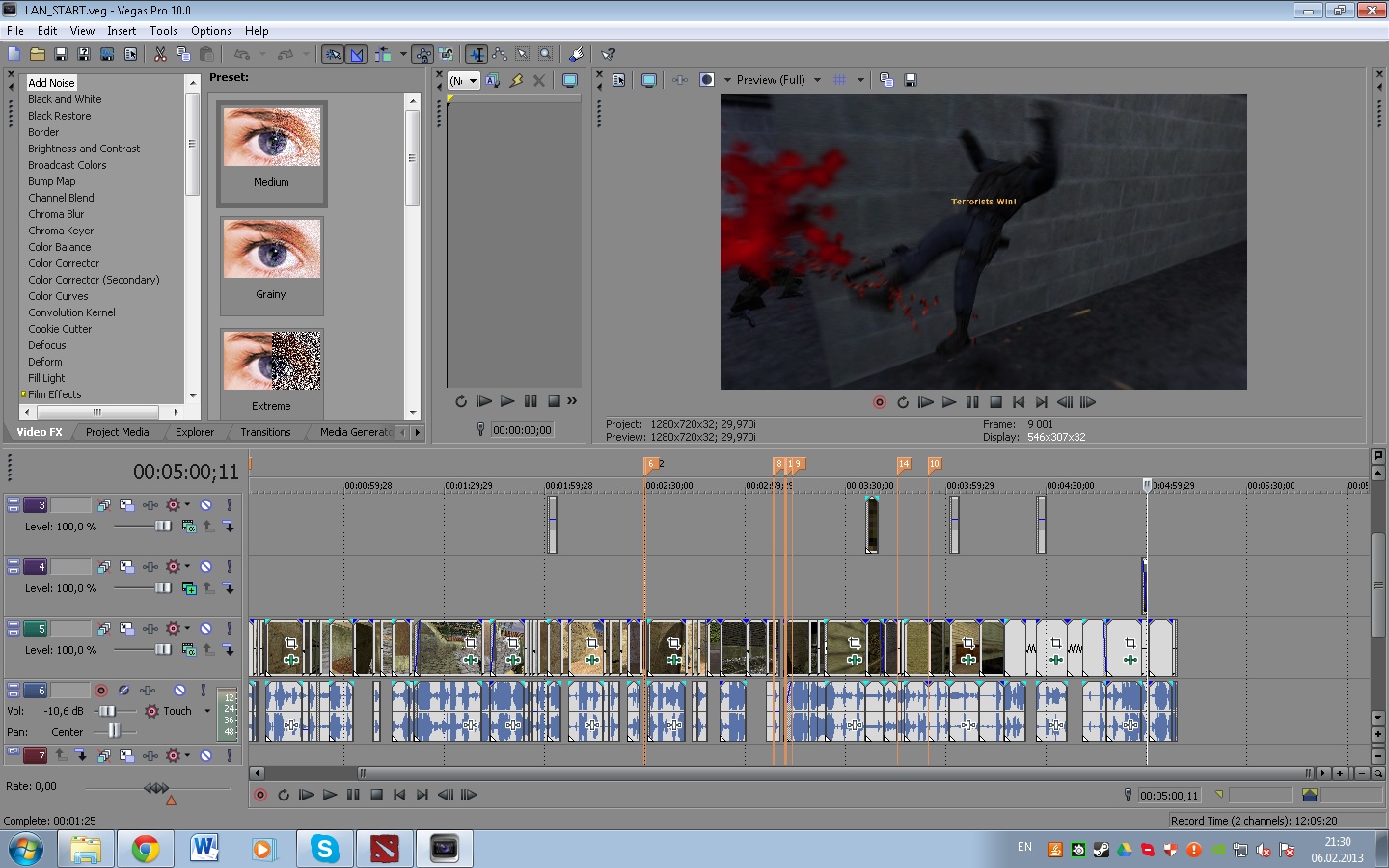Switch to Transitions tab

(265, 432)
